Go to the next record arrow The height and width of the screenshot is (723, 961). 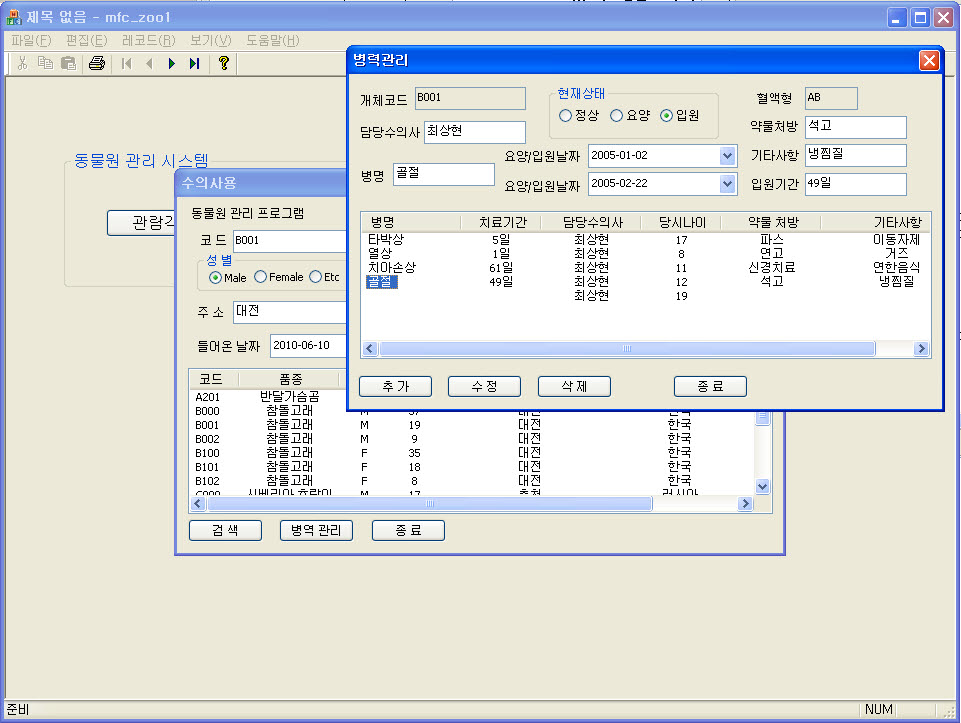coord(172,63)
